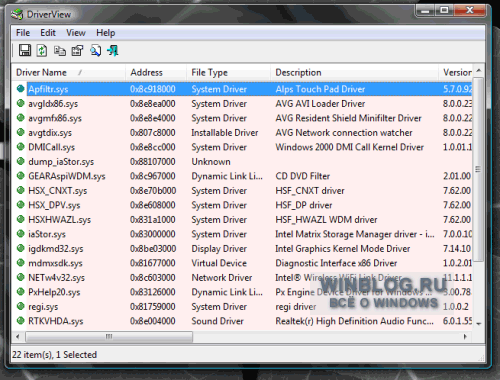This screenshot has height=380, width=500.
Task: Click the green icon beside mdmxsdk.sys
Action: (21, 263)
